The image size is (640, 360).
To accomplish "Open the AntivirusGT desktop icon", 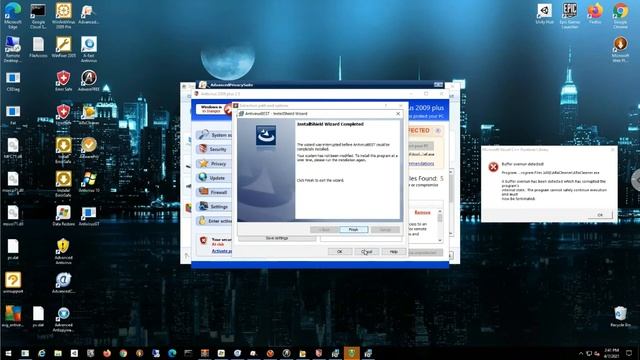I will point(89,216).
